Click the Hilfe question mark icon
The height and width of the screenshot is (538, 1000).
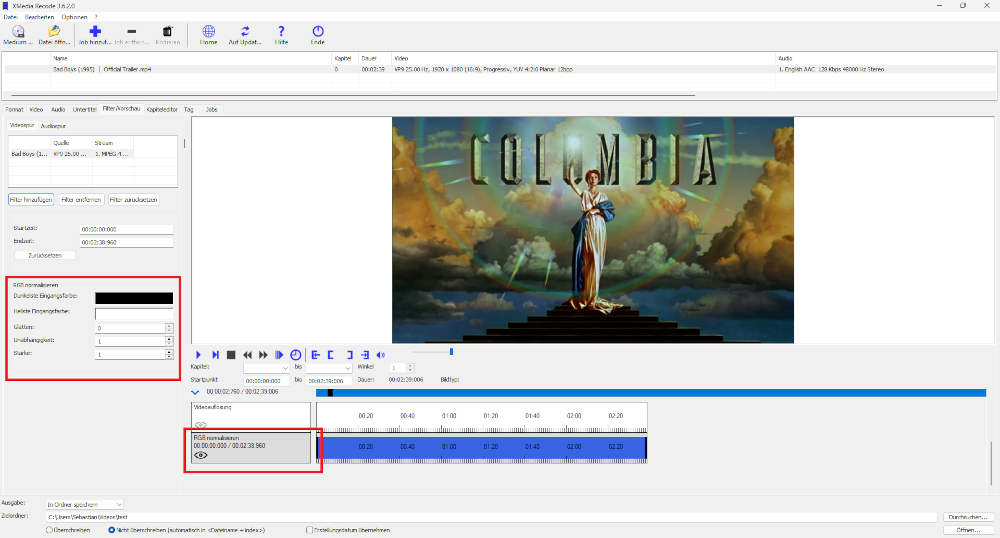point(281,33)
